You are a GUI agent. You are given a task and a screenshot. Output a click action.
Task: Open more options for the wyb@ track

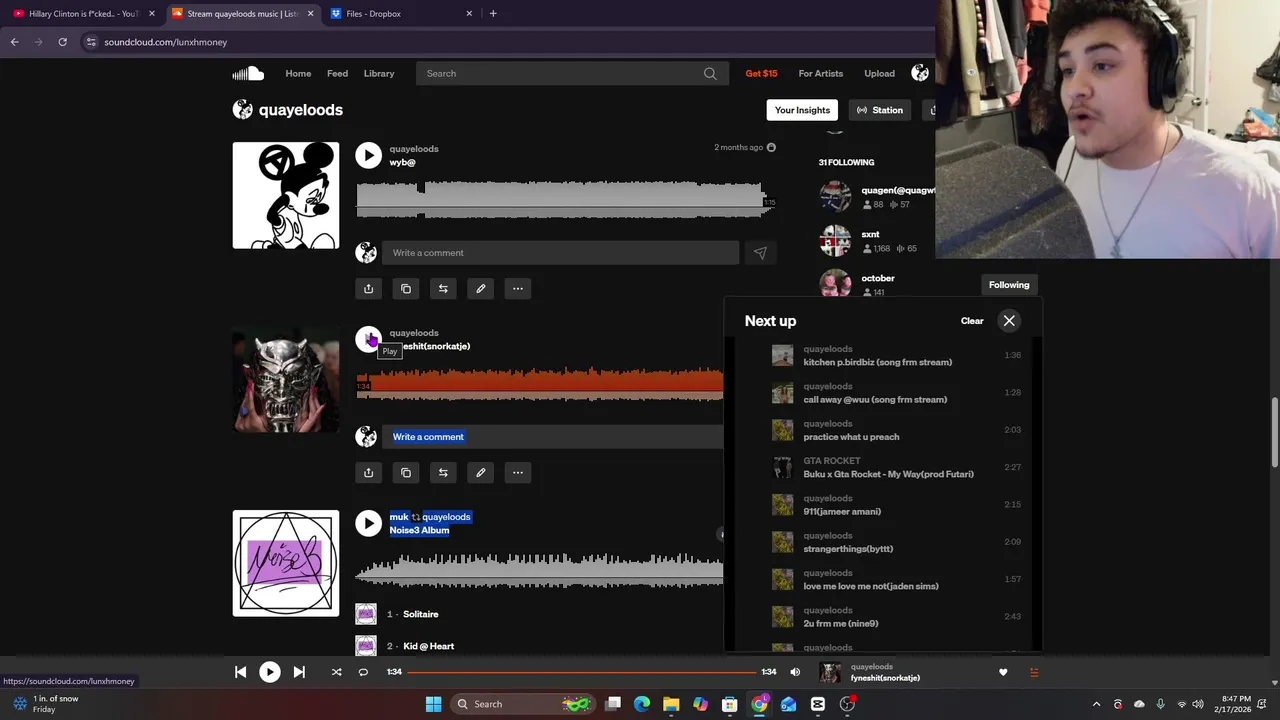coord(518,289)
